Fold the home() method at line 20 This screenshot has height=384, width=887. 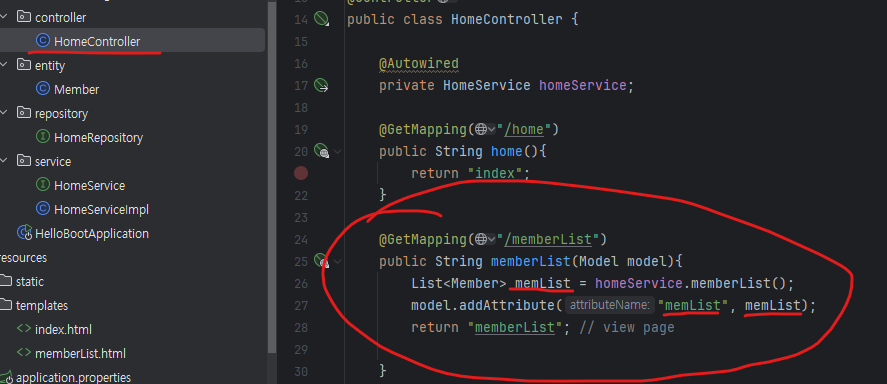click(338, 152)
